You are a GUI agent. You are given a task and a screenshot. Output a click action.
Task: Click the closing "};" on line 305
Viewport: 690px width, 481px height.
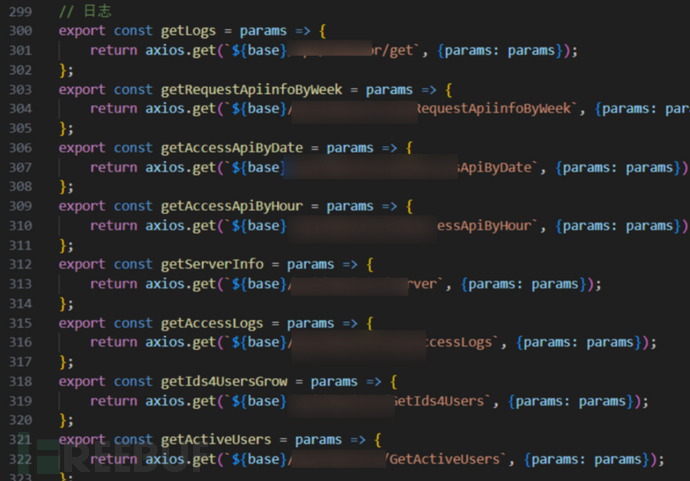[x=66, y=129]
